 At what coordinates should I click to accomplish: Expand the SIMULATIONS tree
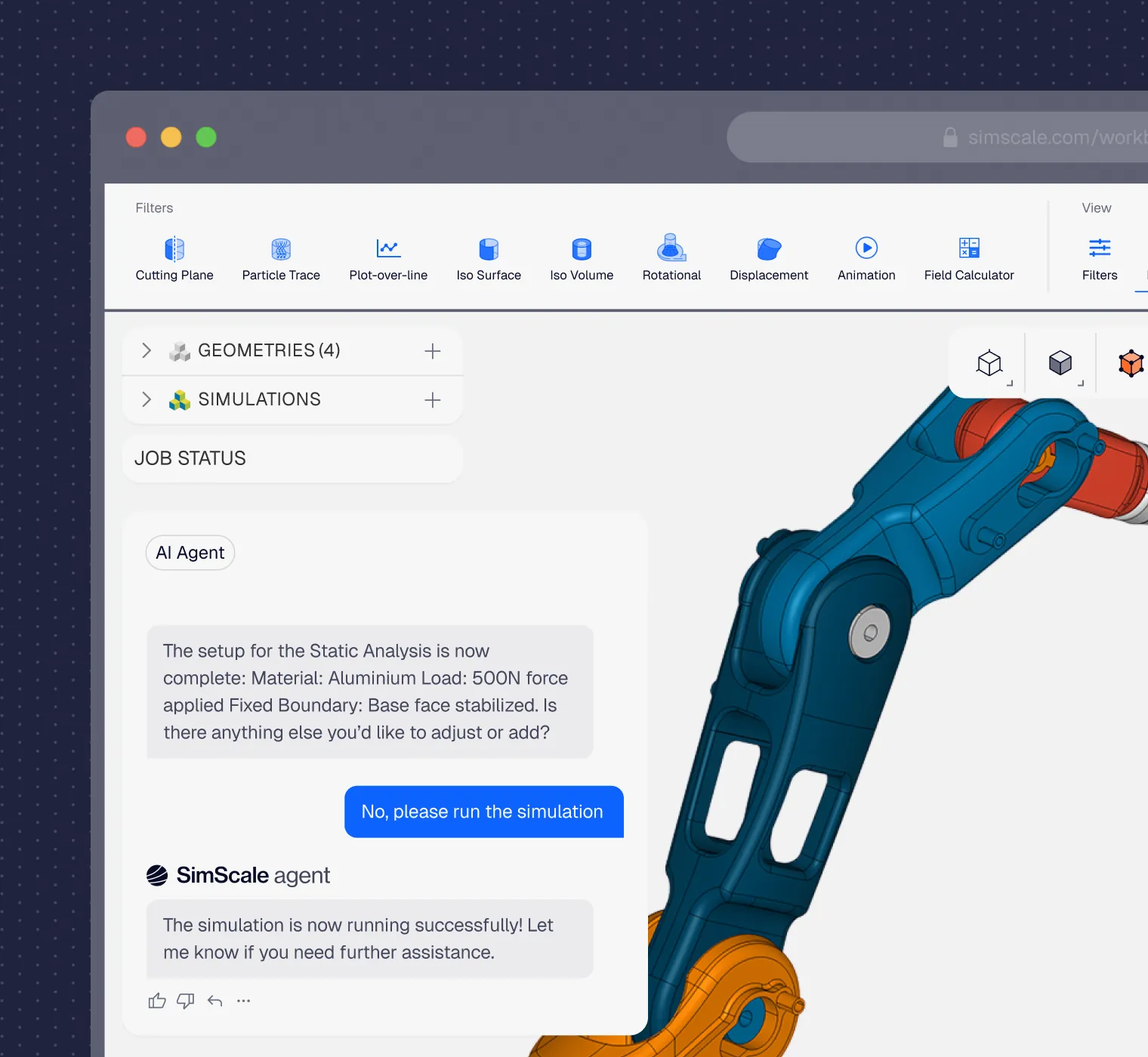[147, 399]
